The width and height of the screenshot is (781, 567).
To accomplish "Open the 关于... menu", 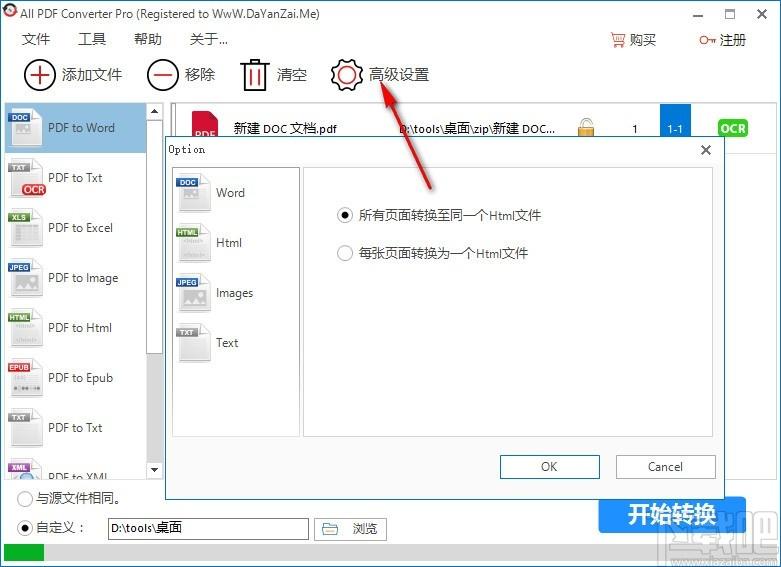I will click(x=209, y=39).
